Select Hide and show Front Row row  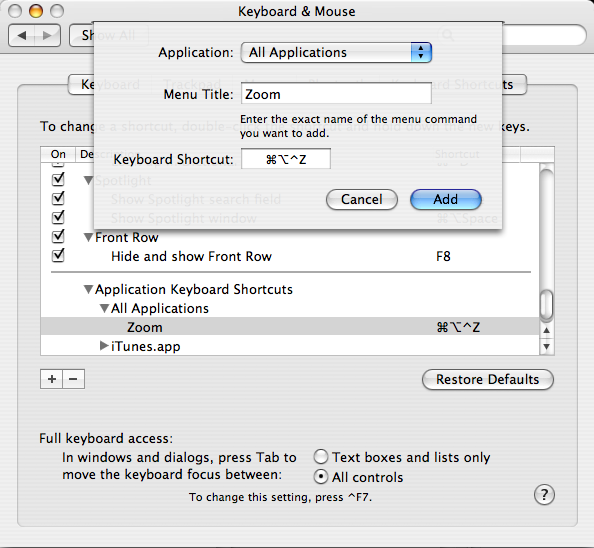289,256
